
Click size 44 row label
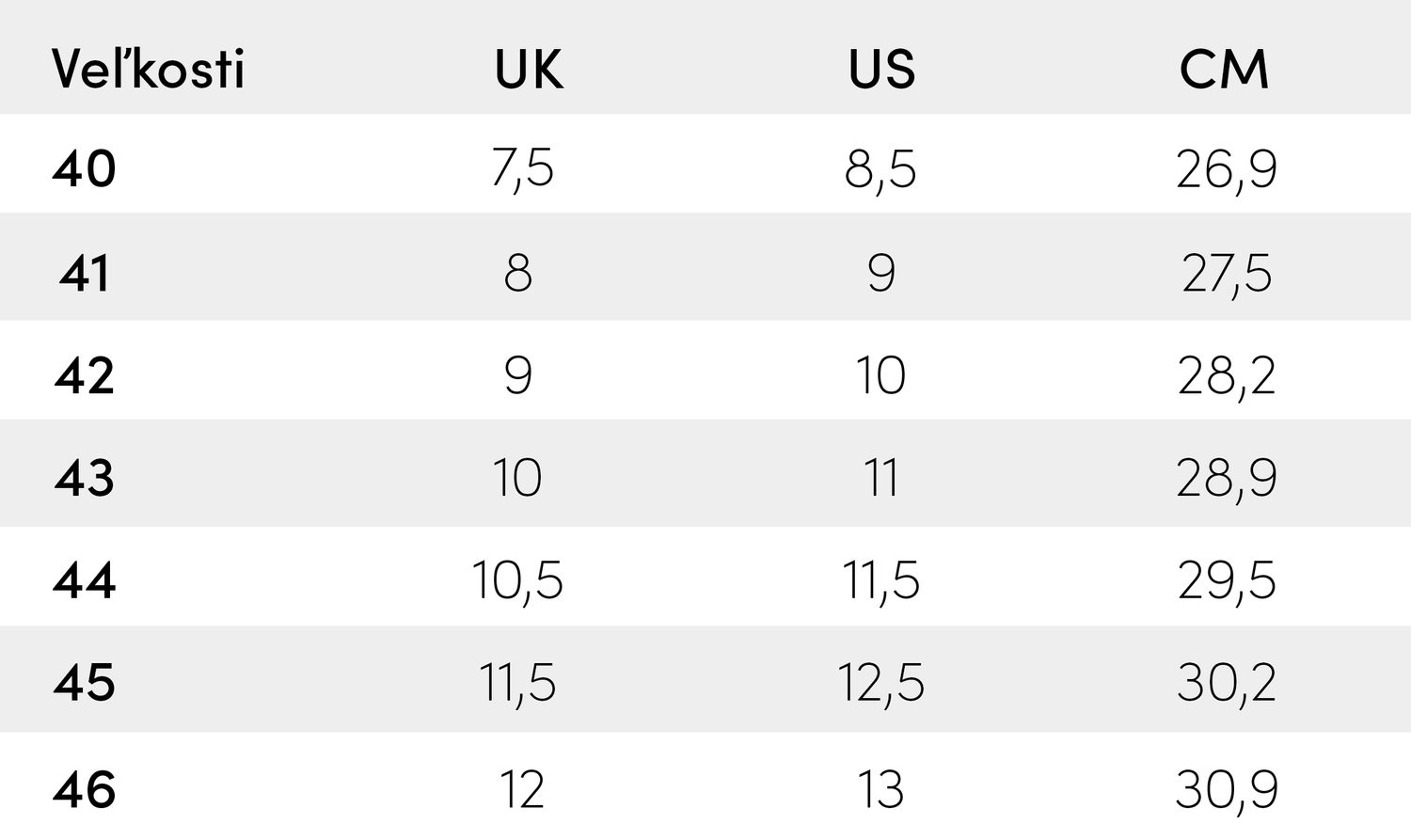point(85,579)
